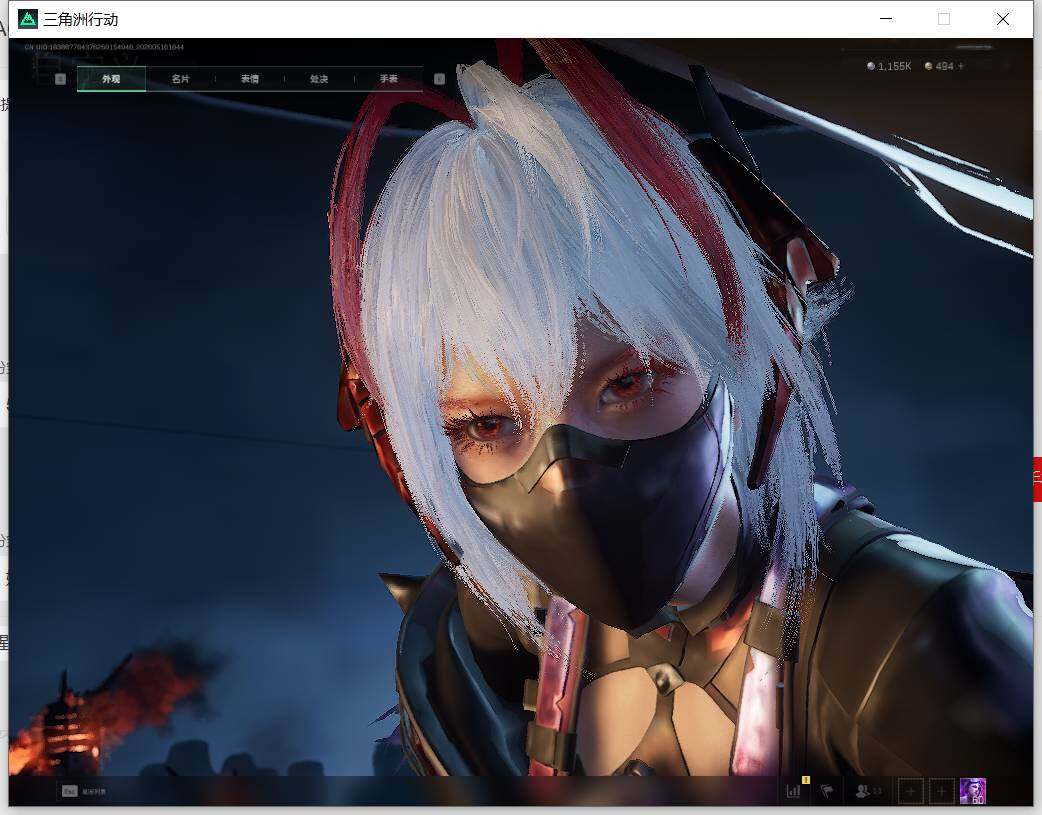Screen dimensions: 1042x815
Task: Open the friends list icon showing 11
Action: (869, 790)
